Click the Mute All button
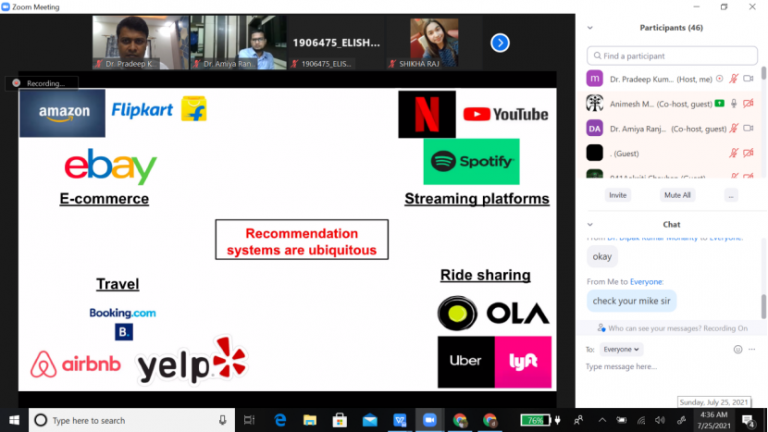768x432 pixels. pyautogui.click(x=677, y=195)
